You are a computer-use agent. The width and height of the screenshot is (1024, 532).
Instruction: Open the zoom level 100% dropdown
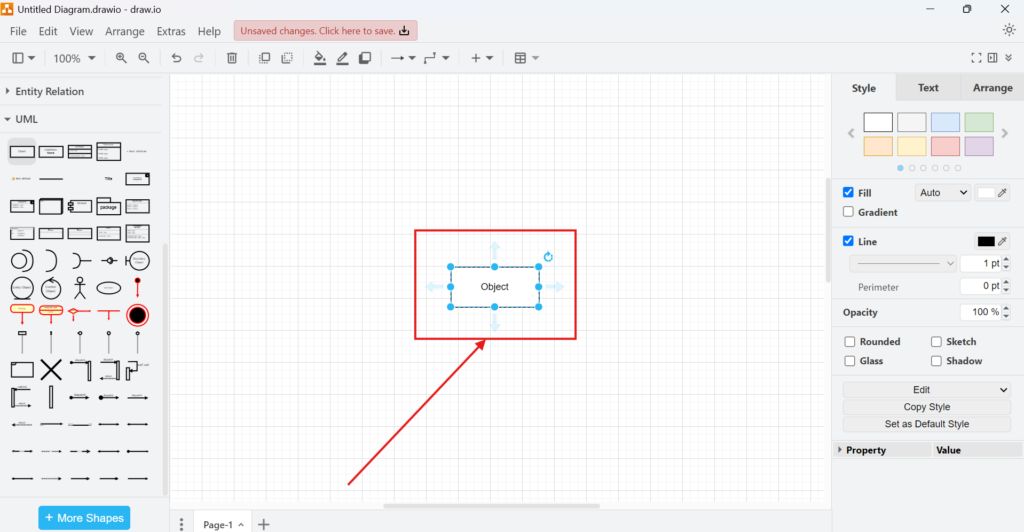pyautogui.click(x=75, y=58)
